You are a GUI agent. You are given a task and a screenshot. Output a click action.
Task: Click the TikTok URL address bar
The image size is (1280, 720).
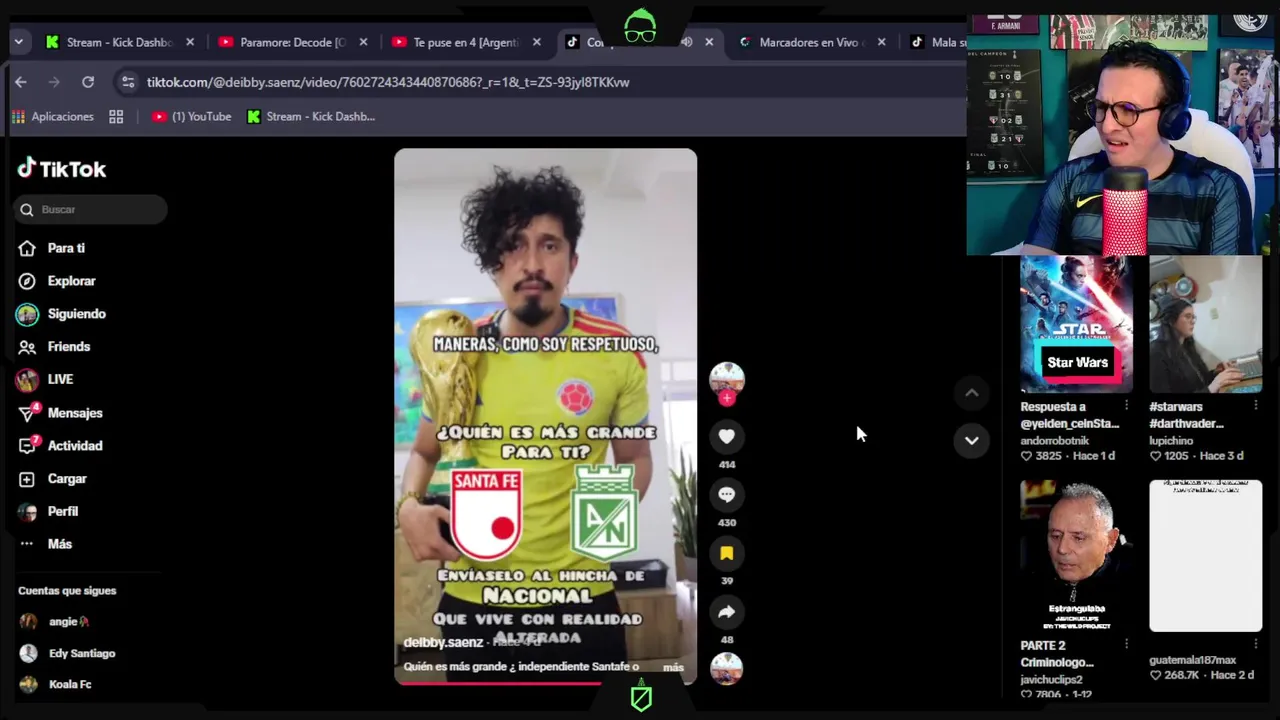pos(388,82)
